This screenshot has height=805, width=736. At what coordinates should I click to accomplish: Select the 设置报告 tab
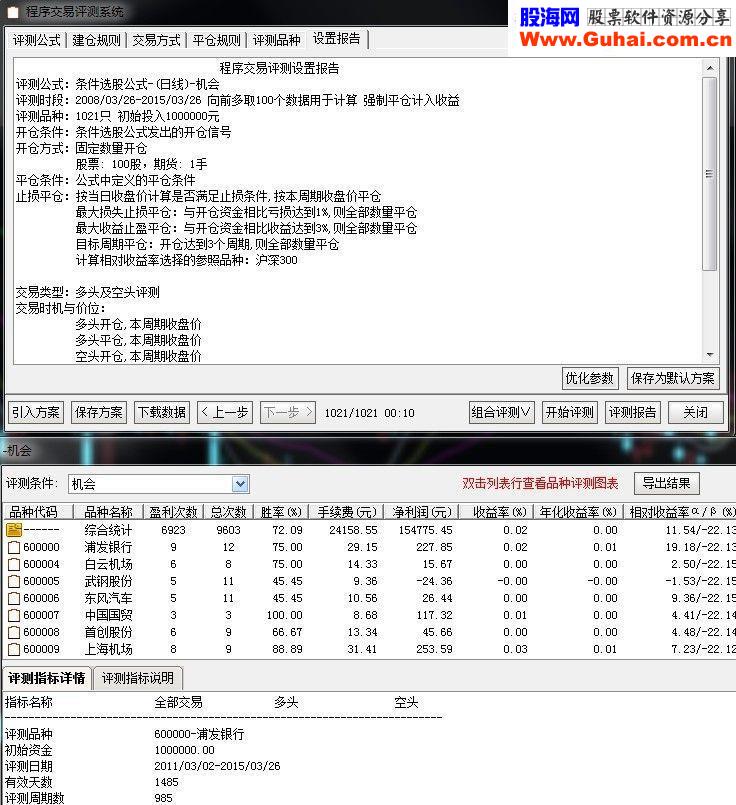pos(337,39)
